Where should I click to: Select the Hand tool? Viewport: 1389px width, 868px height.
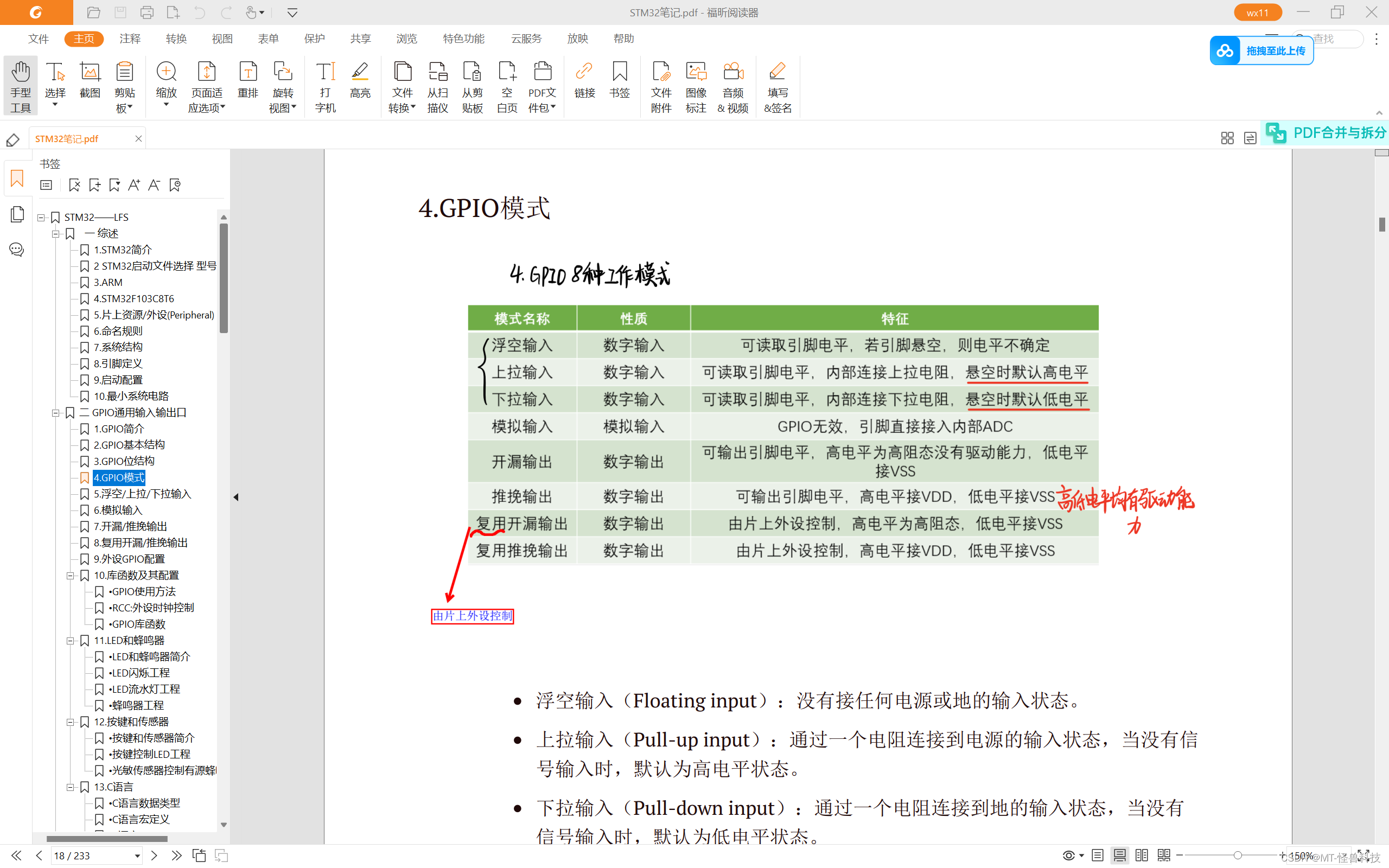point(21,86)
